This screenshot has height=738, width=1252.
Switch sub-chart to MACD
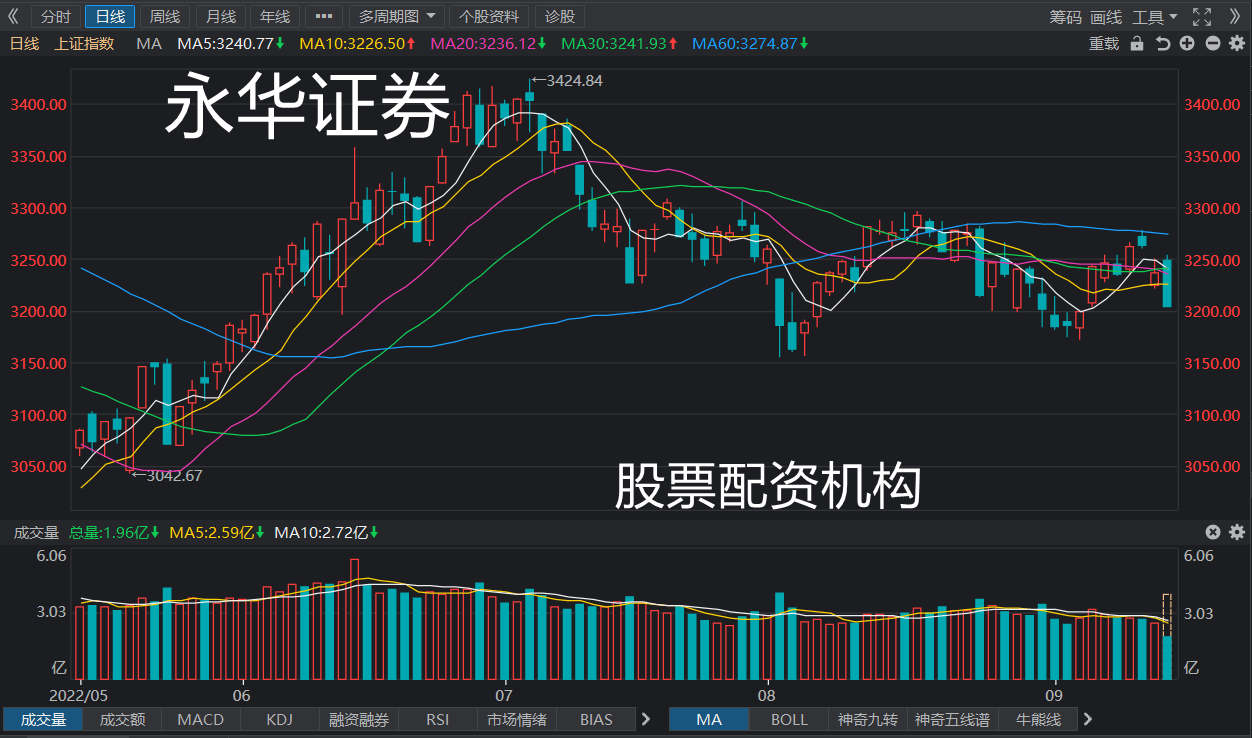pyautogui.click(x=201, y=719)
